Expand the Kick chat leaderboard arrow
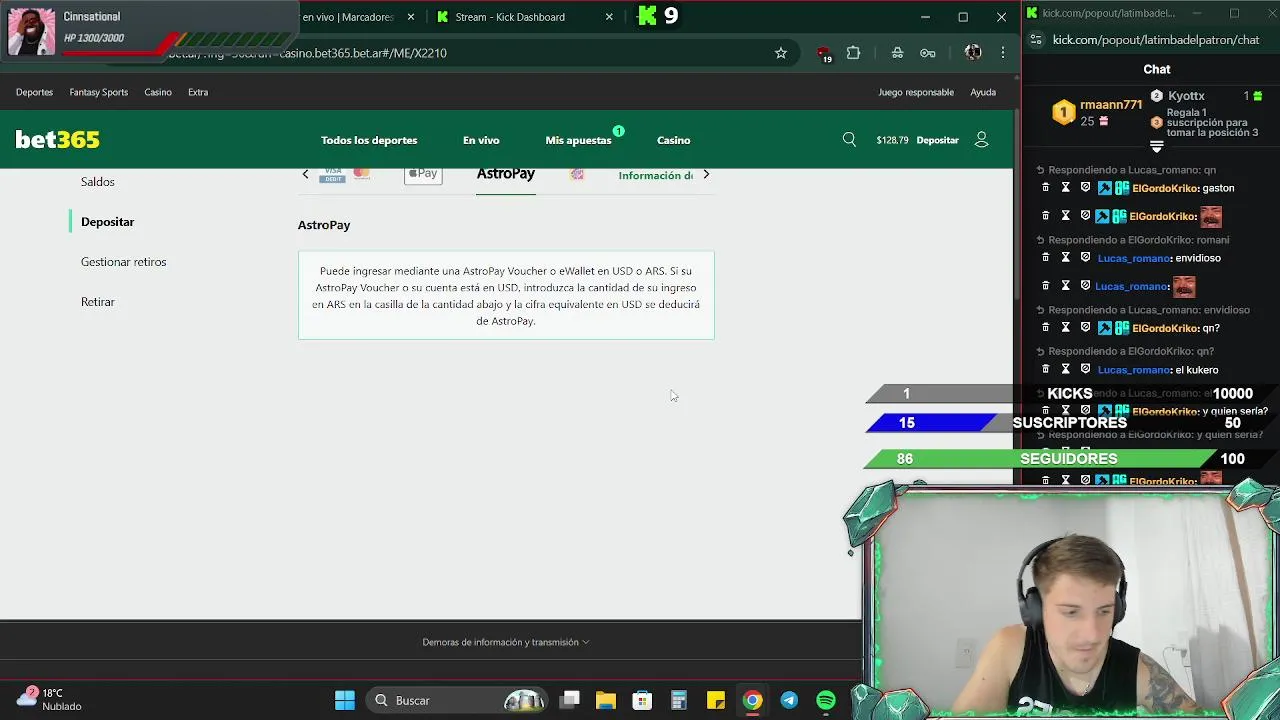The image size is (1280, 720). (1156, 147)
